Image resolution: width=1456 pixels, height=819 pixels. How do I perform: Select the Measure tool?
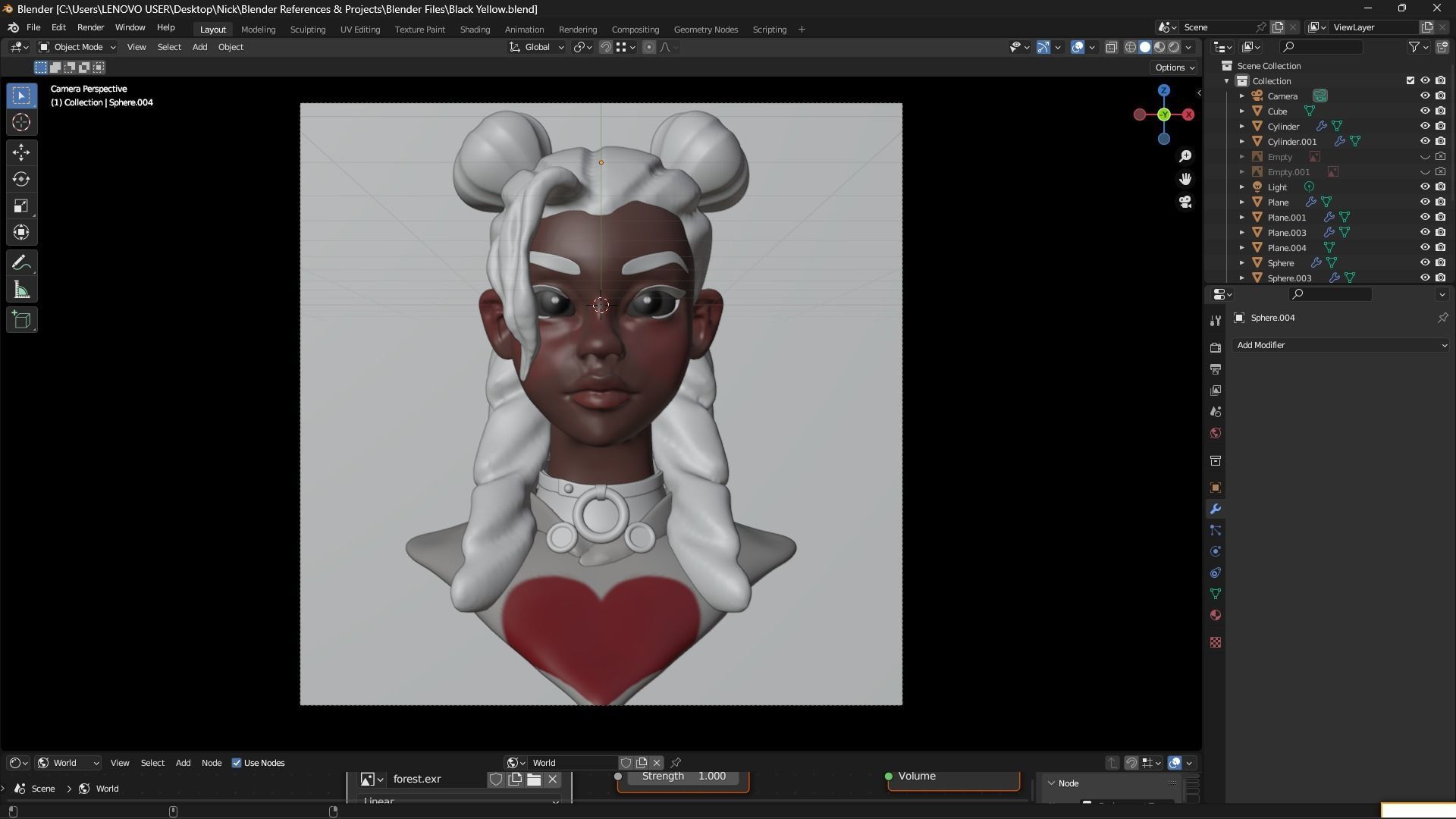[21, 290]
